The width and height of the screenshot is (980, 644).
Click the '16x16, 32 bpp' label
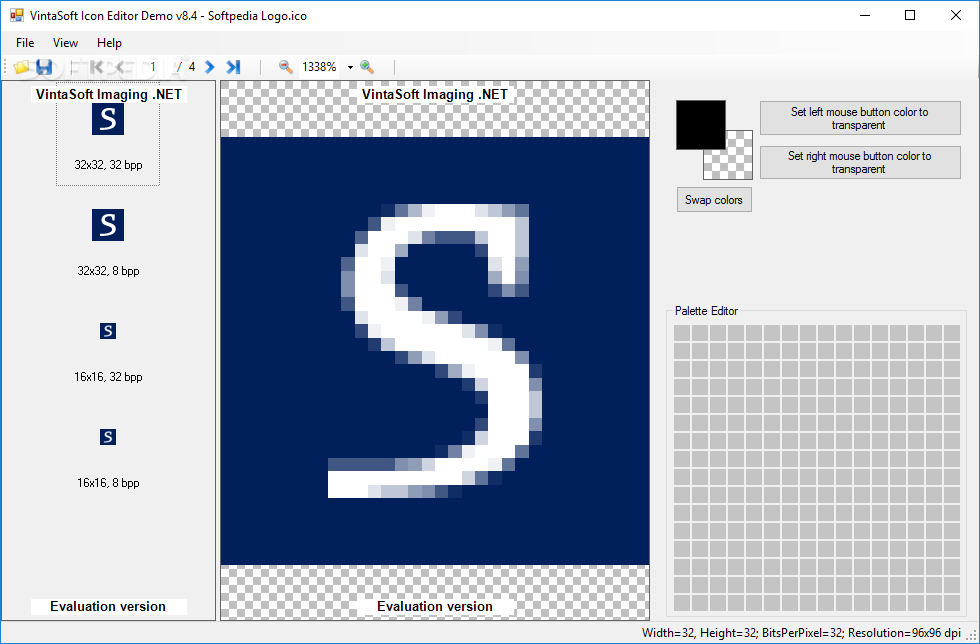click(x=108, y=377)
